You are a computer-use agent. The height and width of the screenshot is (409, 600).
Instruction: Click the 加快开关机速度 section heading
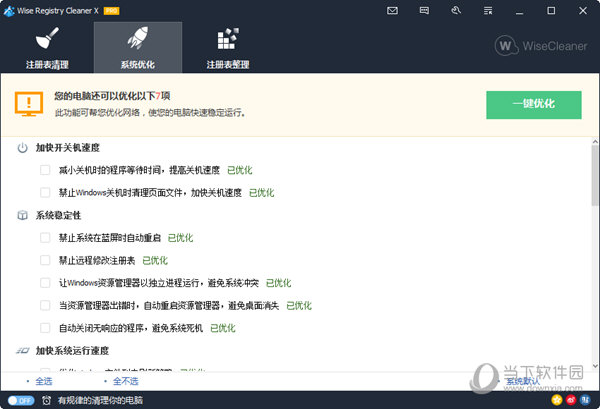click(x=68, y=148)
